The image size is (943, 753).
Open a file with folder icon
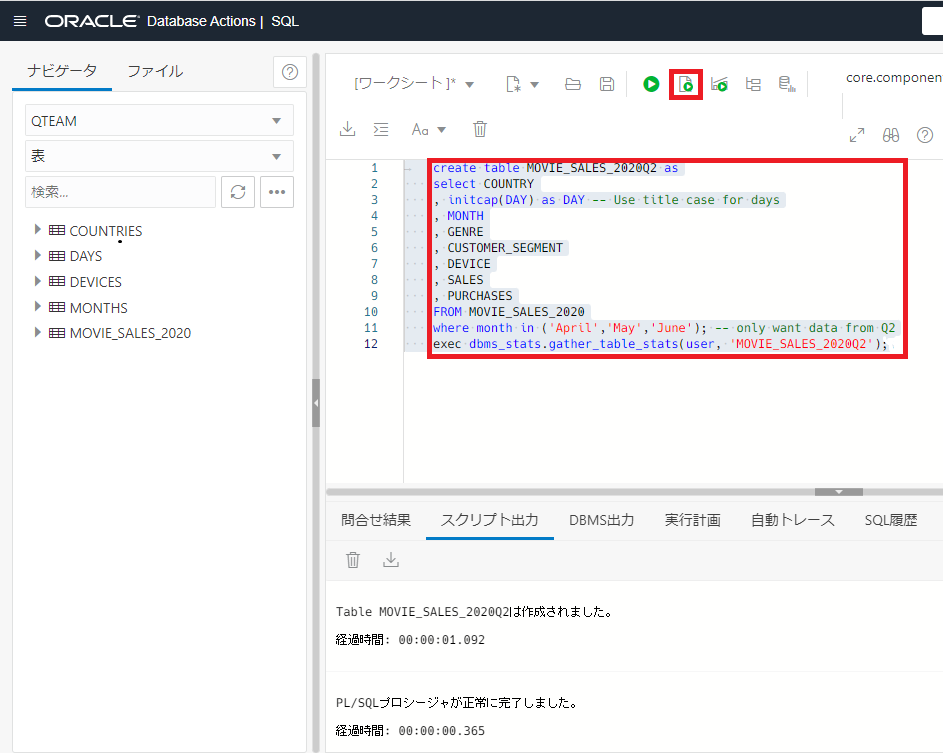[x=573, y=85]
